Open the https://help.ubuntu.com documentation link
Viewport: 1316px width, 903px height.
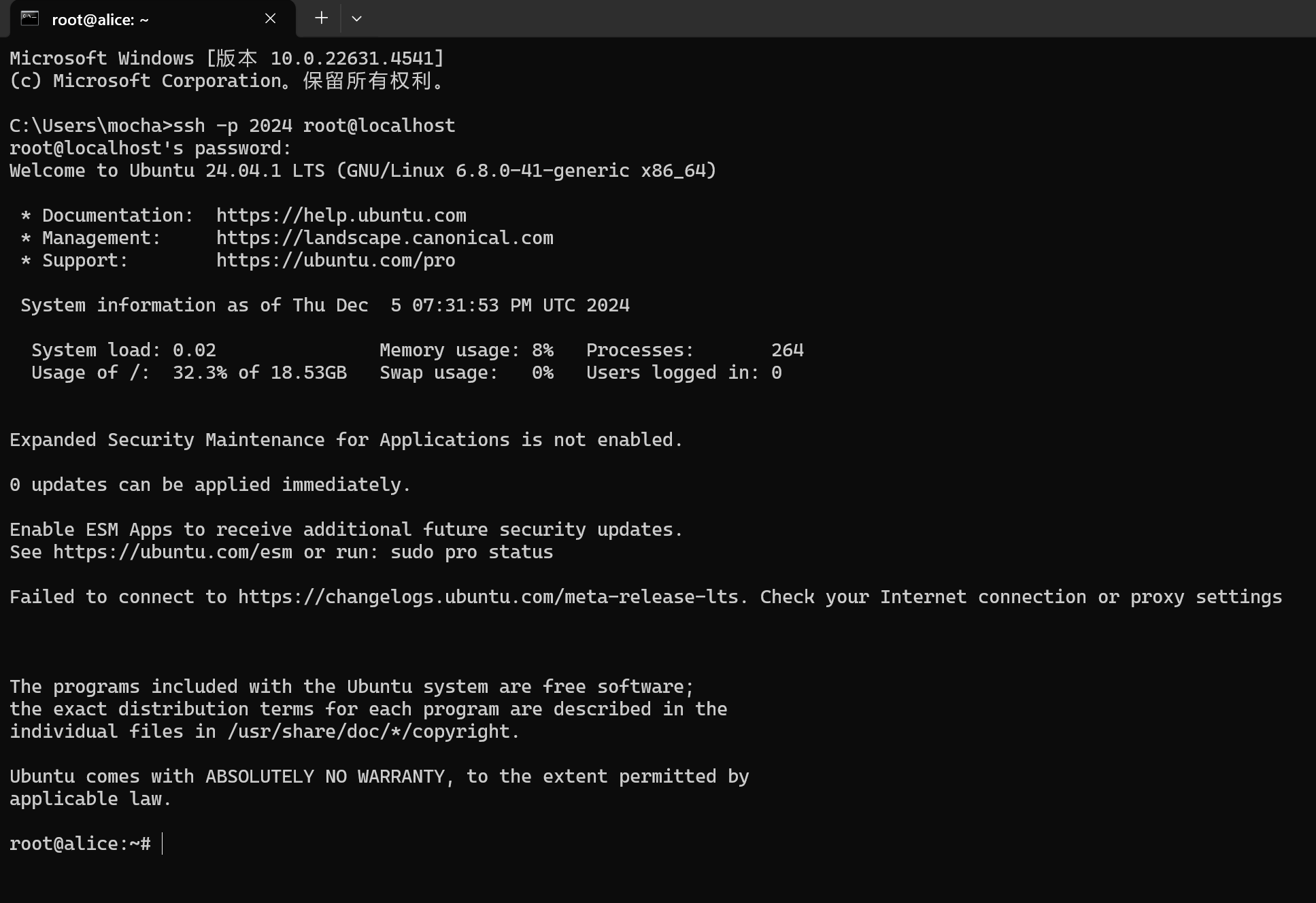[341, 216]
